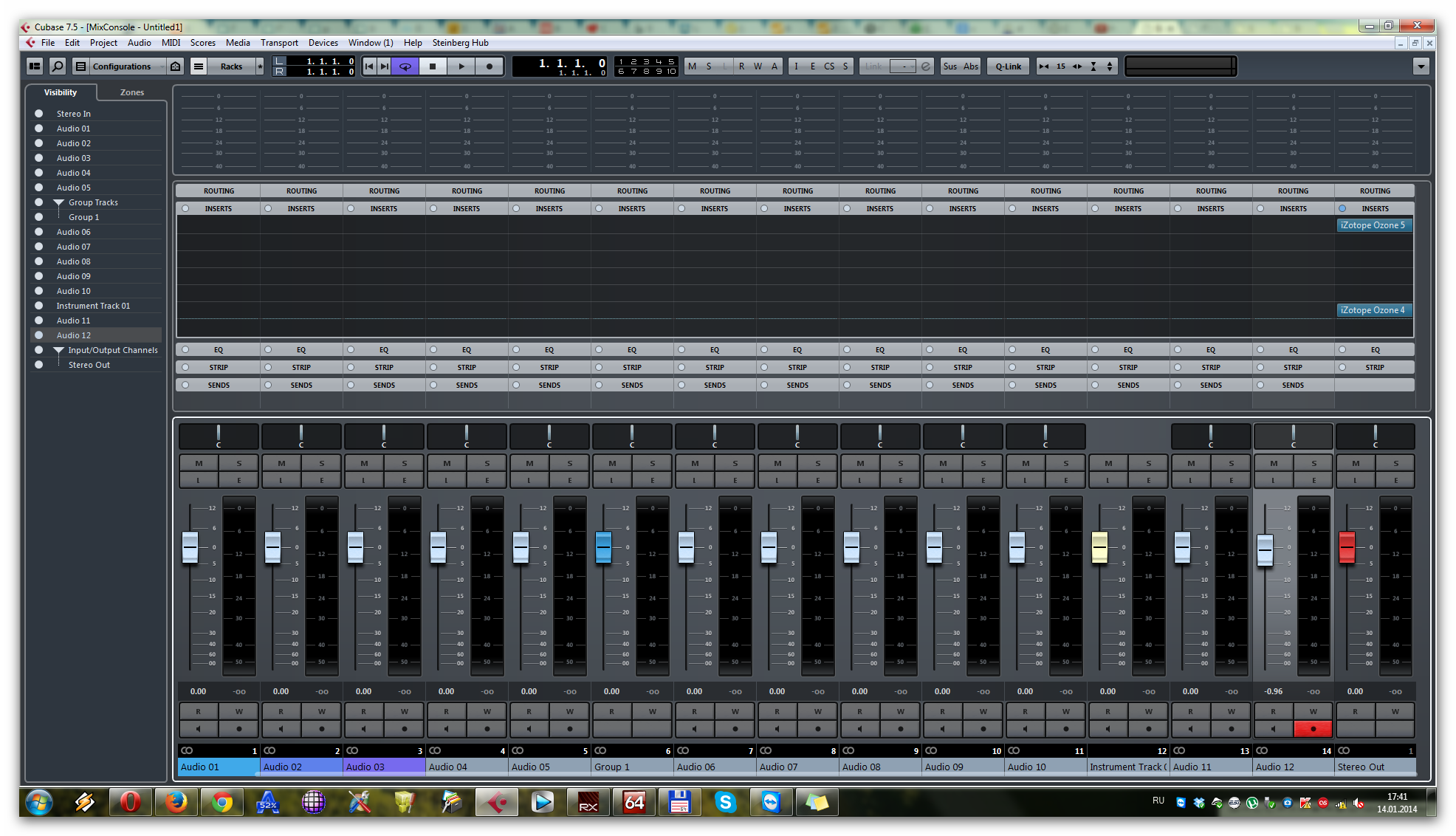Open the Transport menu
The height and width of the screenshot is (836, 1456).
[279, 43]
